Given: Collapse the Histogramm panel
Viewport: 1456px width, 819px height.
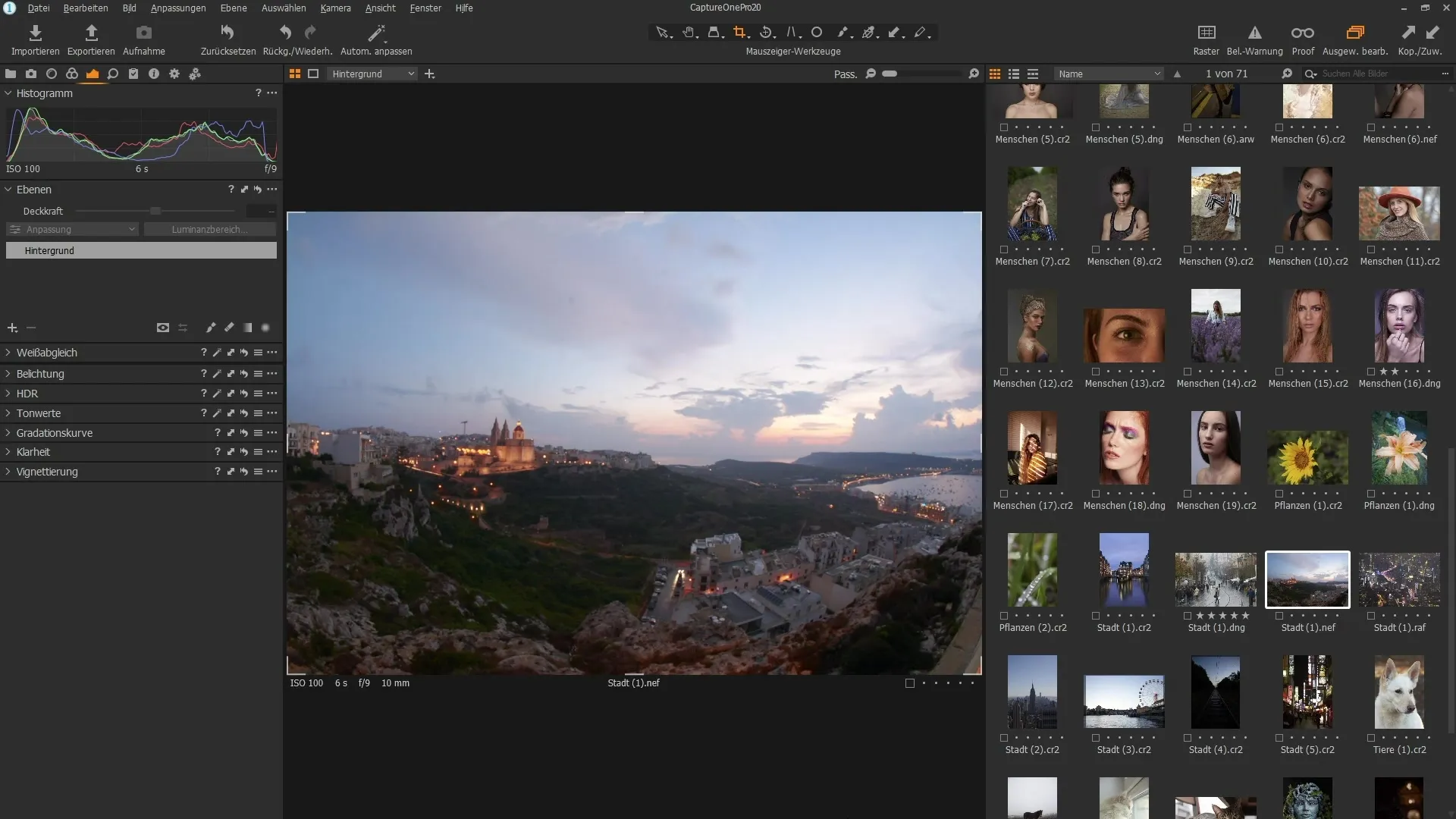Looking at the screenshot, I should click(8, 93).
